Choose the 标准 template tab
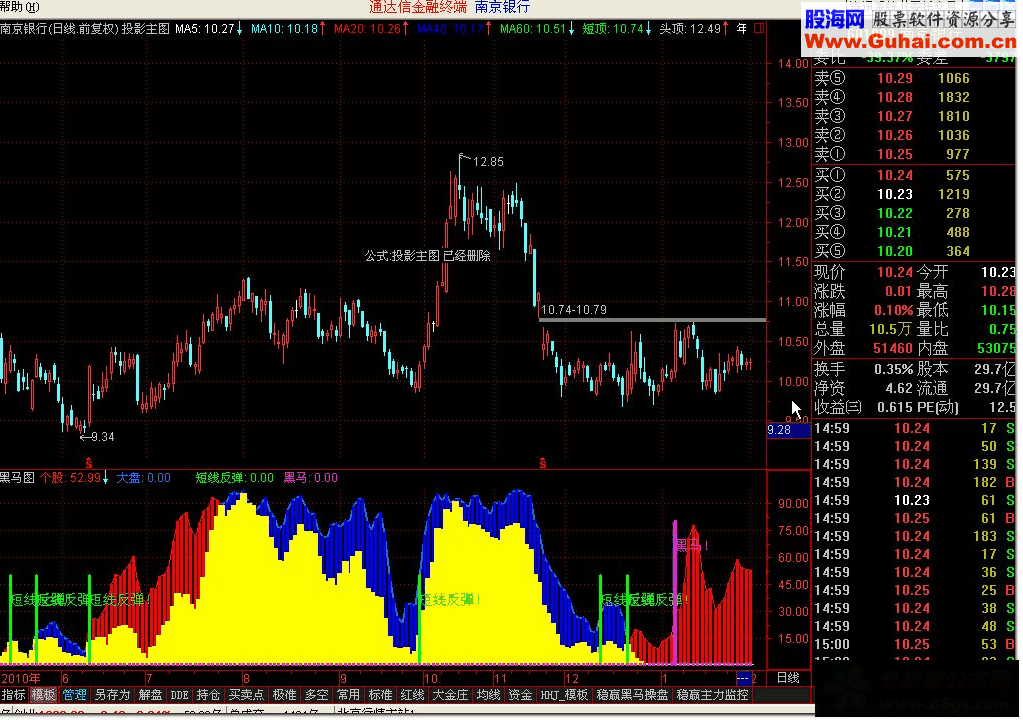The width and height of the screenshot is (1023, 720). (x=380, y=695)
